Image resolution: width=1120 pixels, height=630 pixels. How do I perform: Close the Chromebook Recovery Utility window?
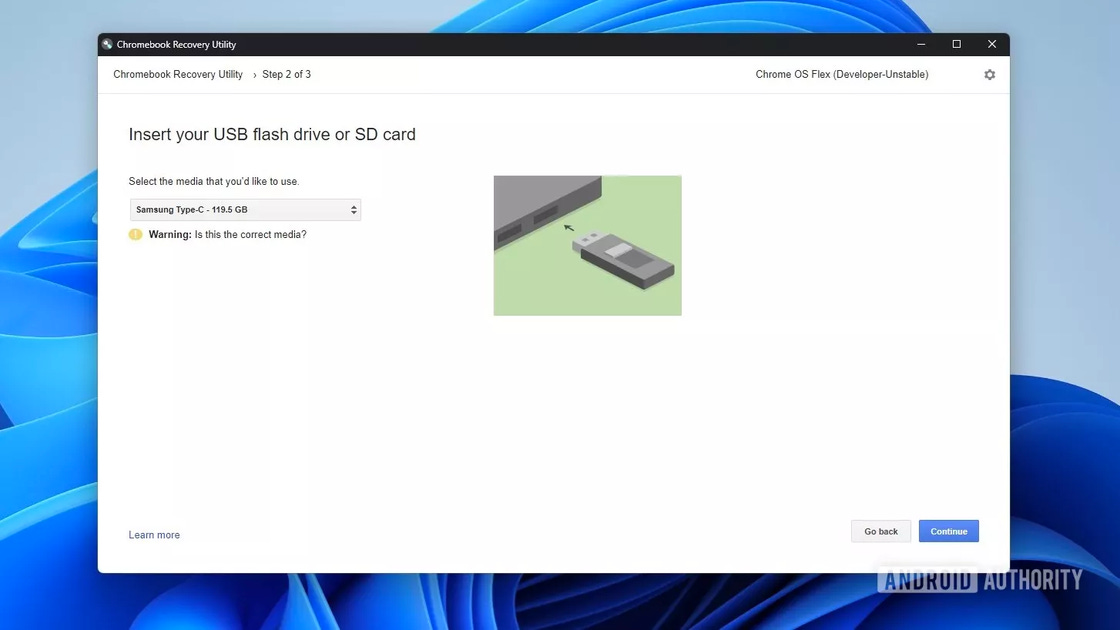pyautogui.click(x=992, y=44)
